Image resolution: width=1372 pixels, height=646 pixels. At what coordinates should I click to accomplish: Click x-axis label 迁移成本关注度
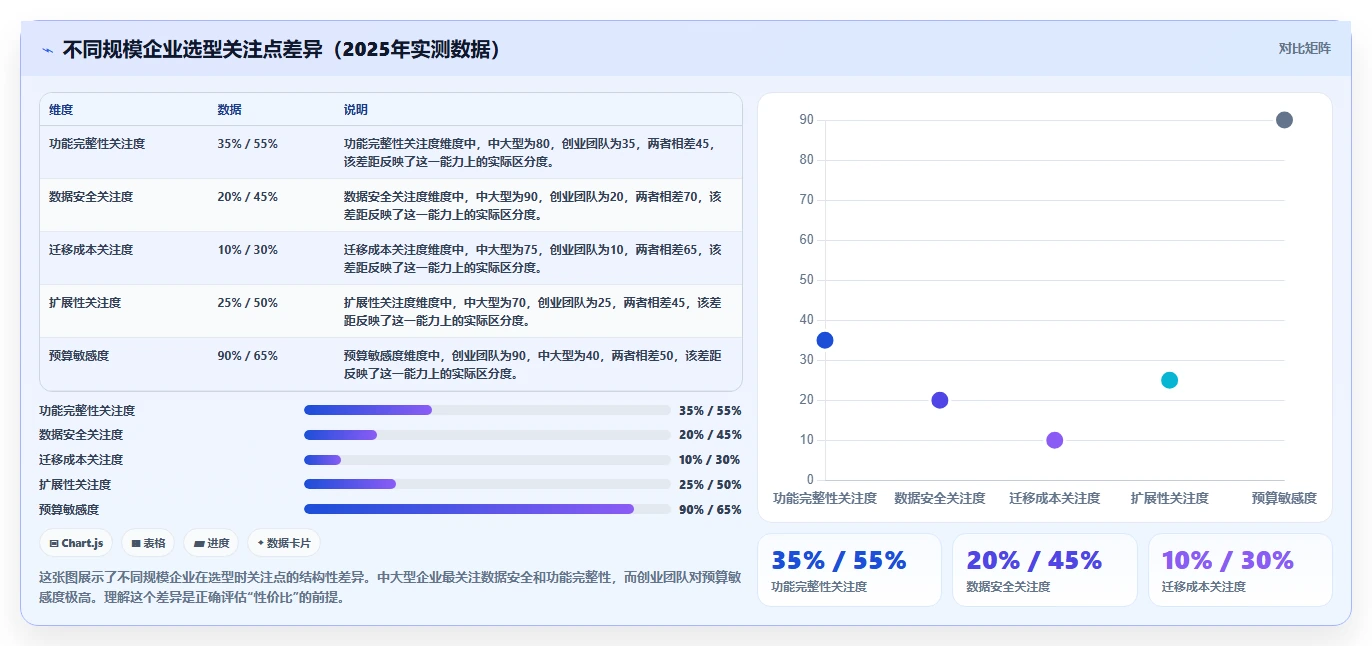[1054, 498]
